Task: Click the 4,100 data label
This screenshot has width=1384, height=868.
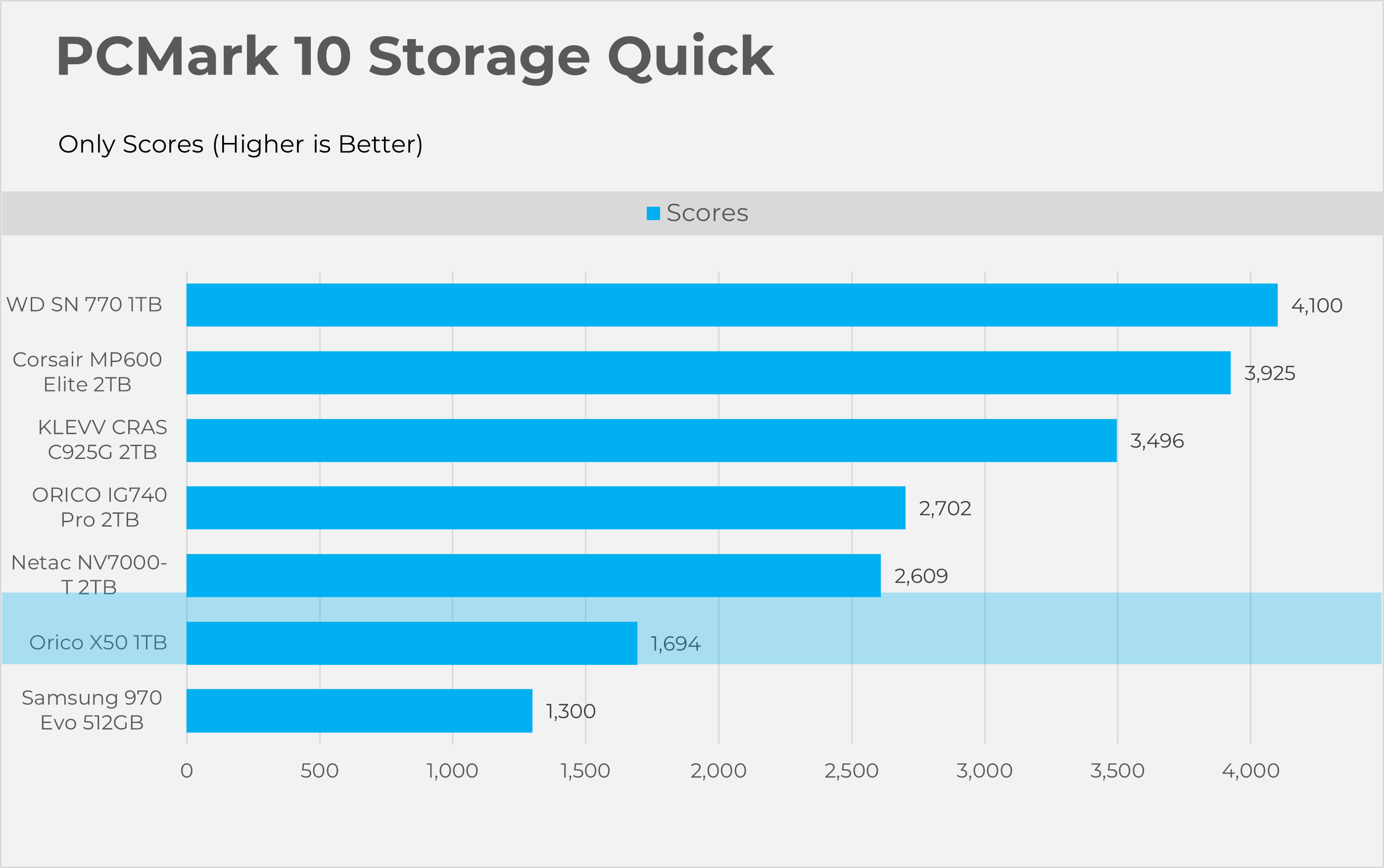Action: coord(1316,306)
